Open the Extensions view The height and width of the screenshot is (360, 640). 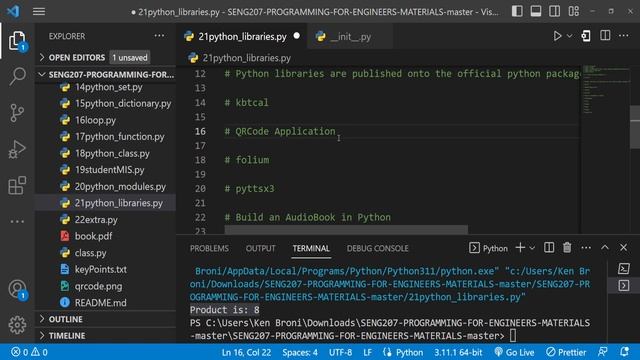[17, 185]
